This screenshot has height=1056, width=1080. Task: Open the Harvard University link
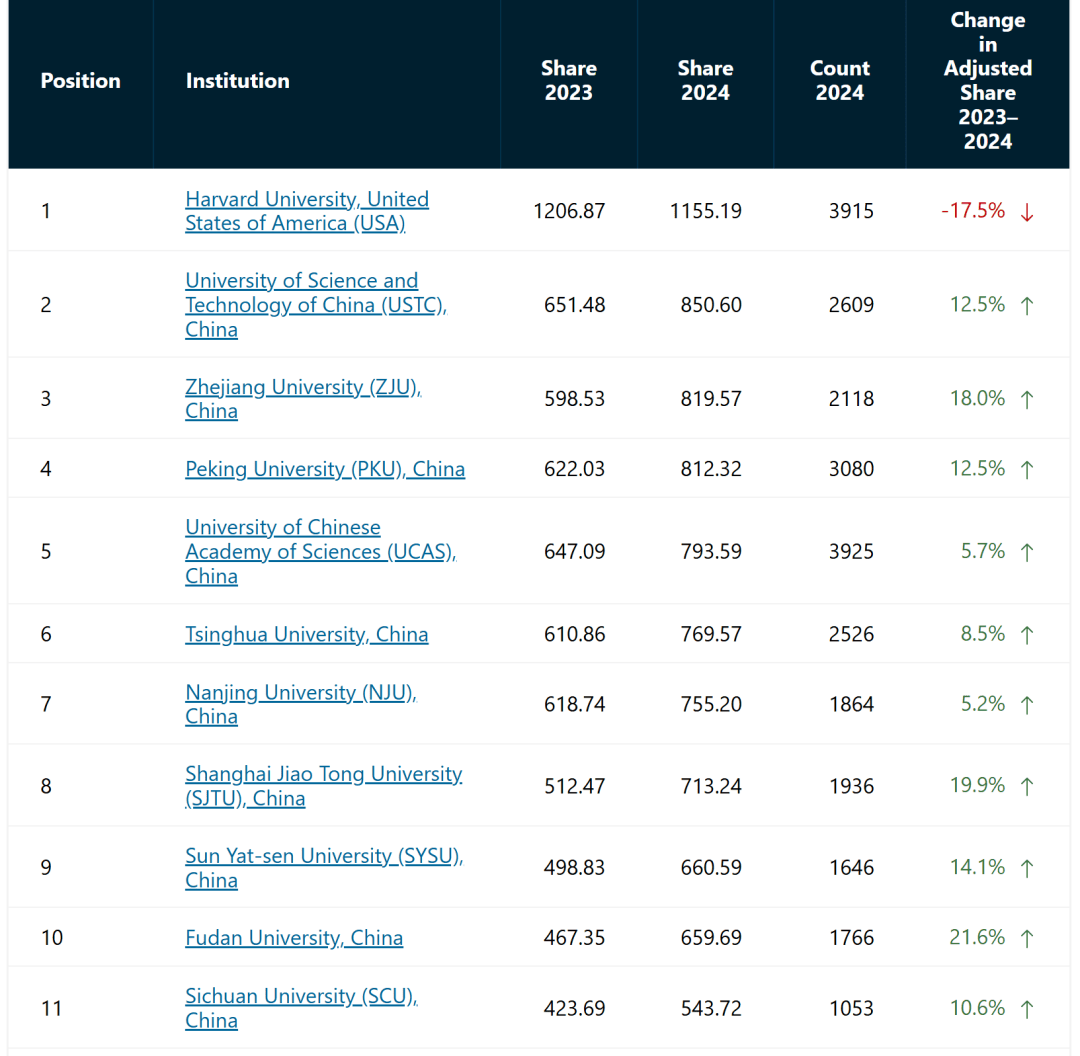pos(307,211)
